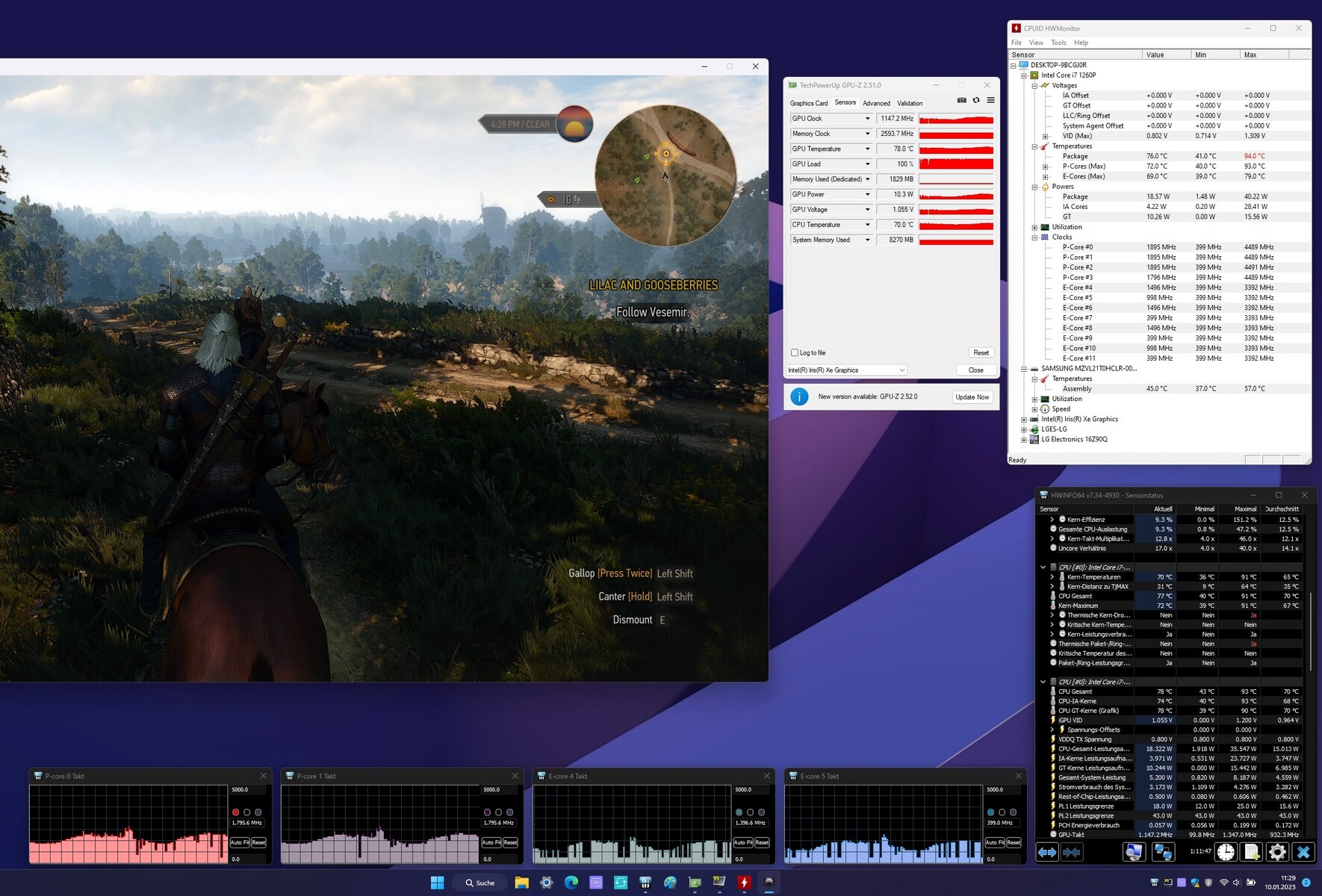Image resolution: width=1322 pixels, height=896 pixels.
Task: Click Wi-Fi icon in system tray
Action: 1223,883
